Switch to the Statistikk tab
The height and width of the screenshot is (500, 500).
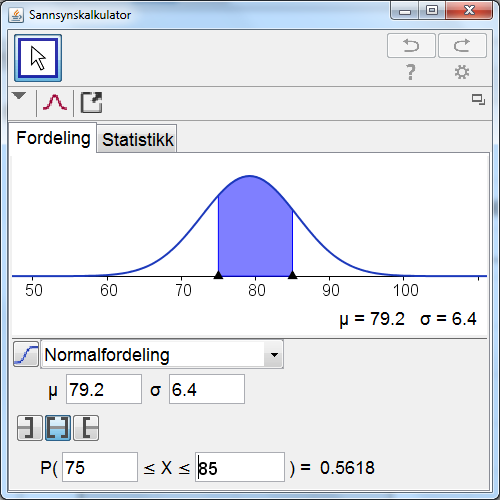pos(137,139)
